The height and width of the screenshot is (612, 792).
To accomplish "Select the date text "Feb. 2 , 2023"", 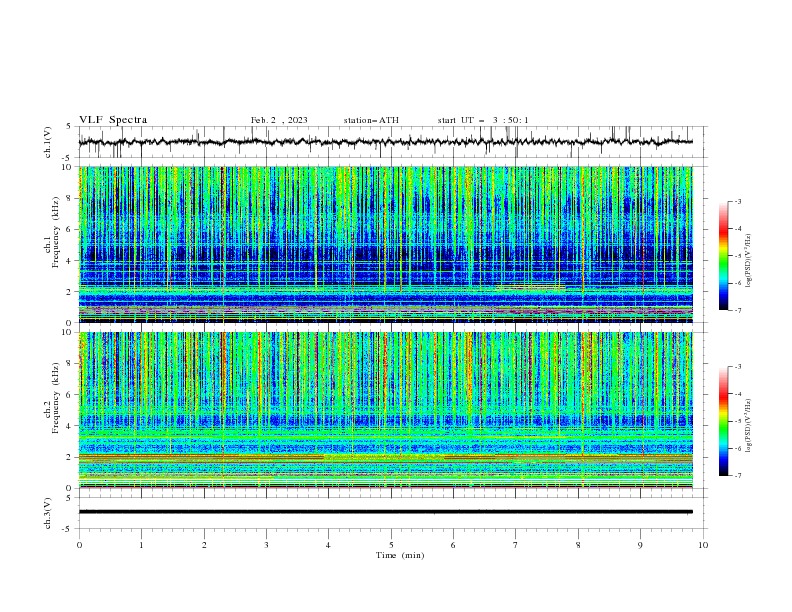I will click(x=279, y=120).
